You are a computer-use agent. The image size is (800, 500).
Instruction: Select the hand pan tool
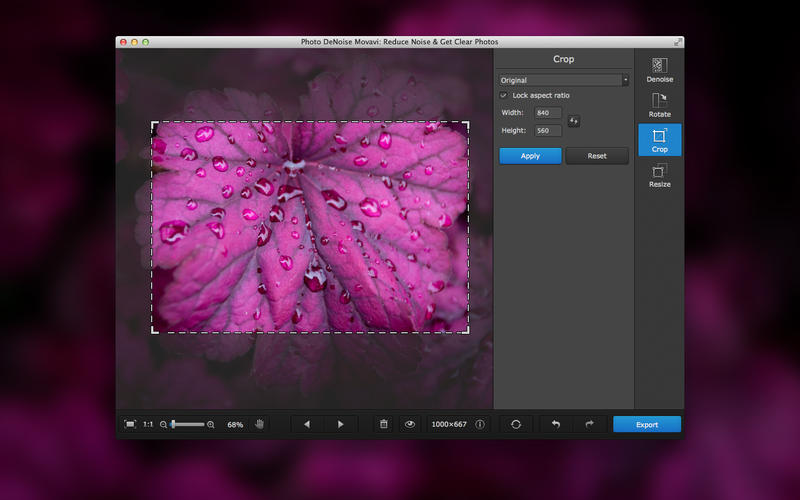pos(259,424)
